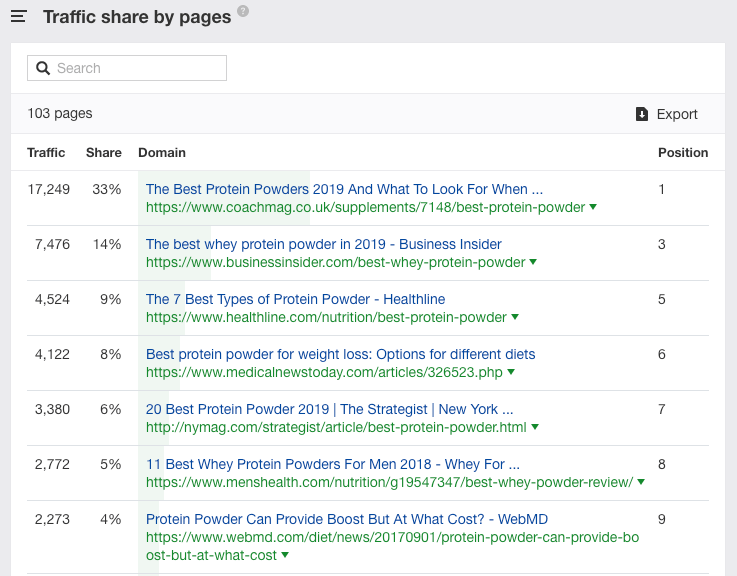The height and width of the screenshot is (576, 737).
Task: Click position 6 of the medicalnewstoday row
Action: tap(661, 354)
